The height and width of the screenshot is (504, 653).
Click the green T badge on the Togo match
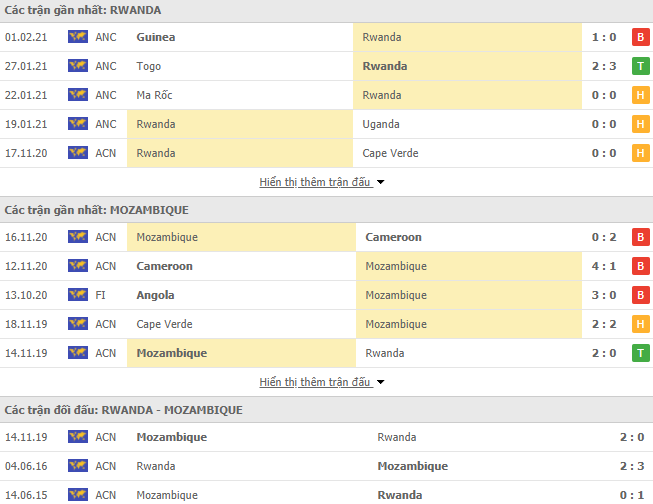click(640, 66)
